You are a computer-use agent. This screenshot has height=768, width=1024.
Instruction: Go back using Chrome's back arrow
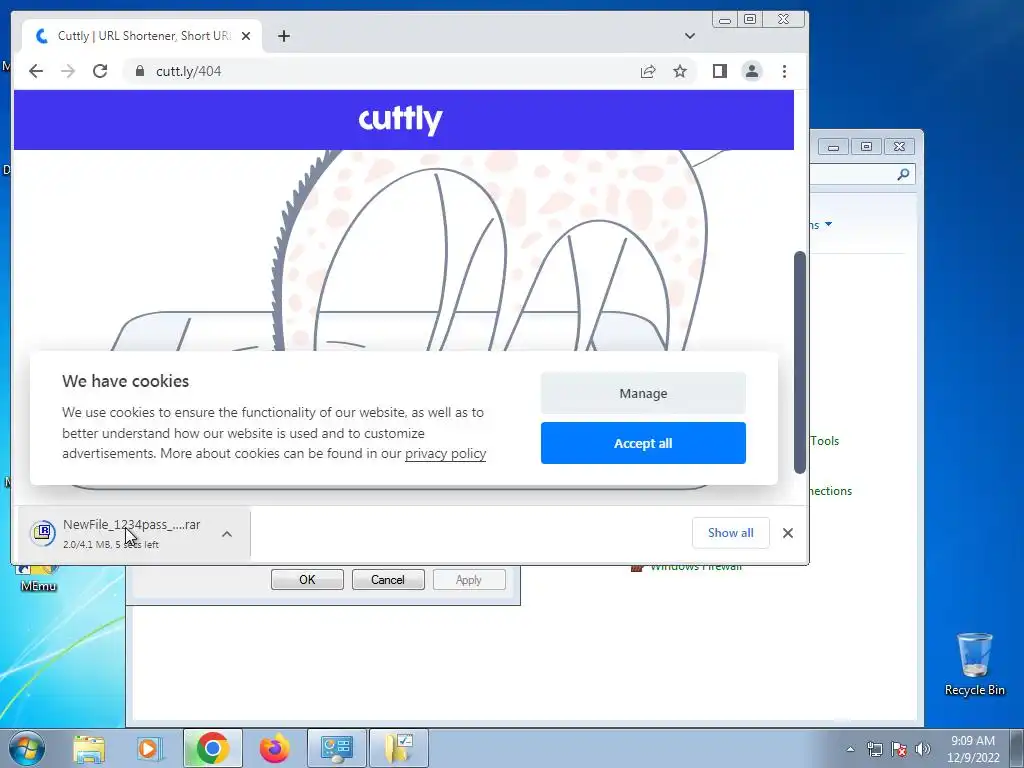point(36,71)
